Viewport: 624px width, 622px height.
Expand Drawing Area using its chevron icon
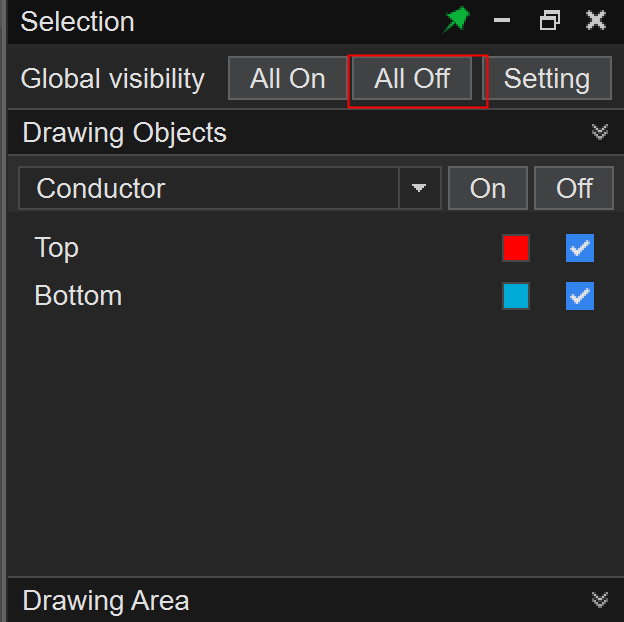pyautogui.click(x=600, y=600)
